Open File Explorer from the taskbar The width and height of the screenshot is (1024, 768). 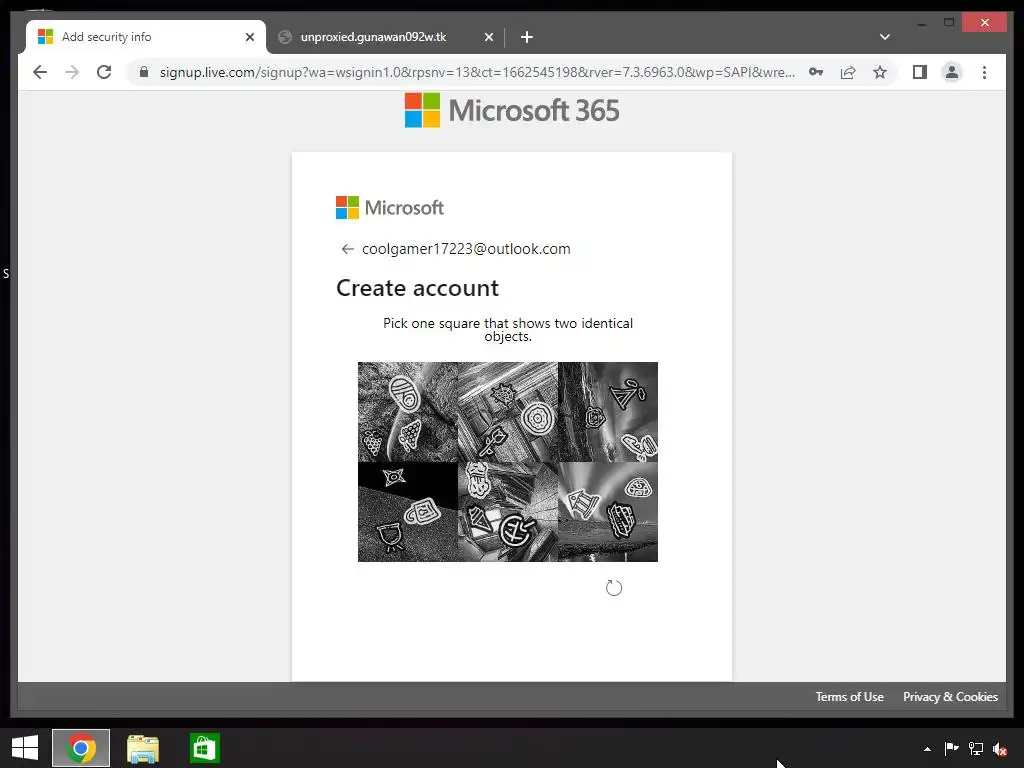tap(142, 748)
